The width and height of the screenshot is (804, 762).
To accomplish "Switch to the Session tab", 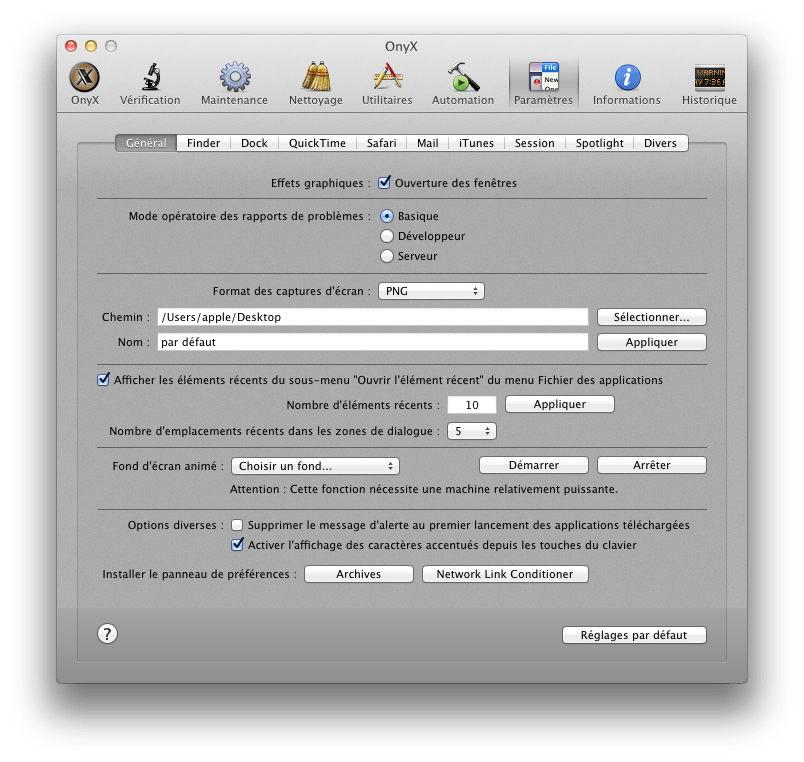I will click(x=535, y=143).
